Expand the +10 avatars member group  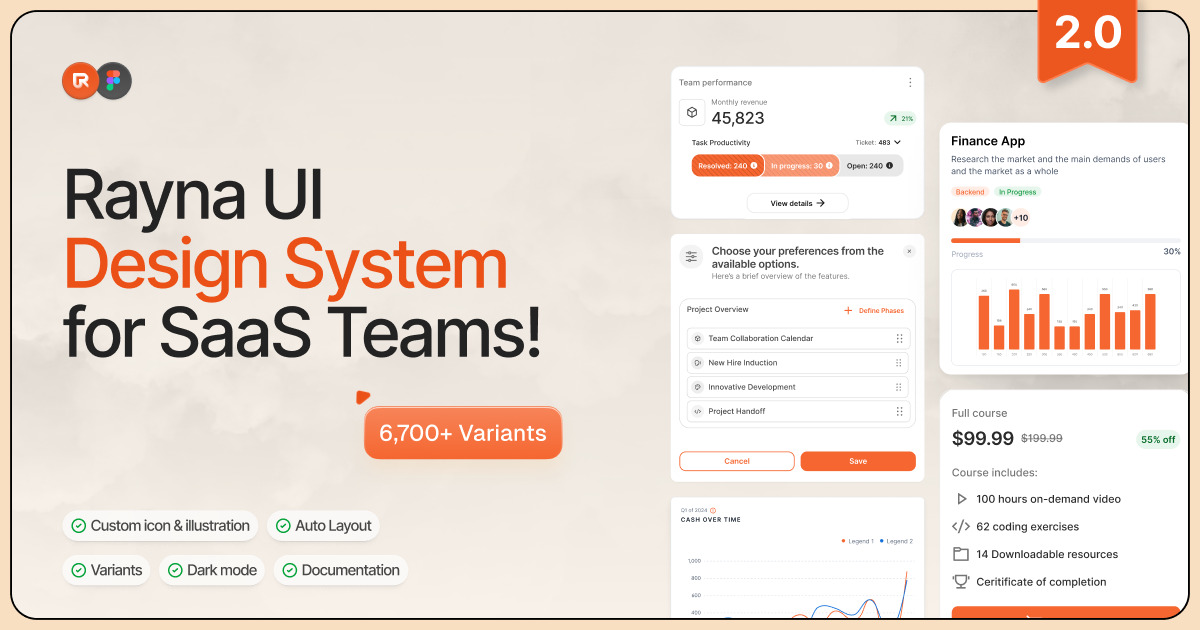[1020, 218]
